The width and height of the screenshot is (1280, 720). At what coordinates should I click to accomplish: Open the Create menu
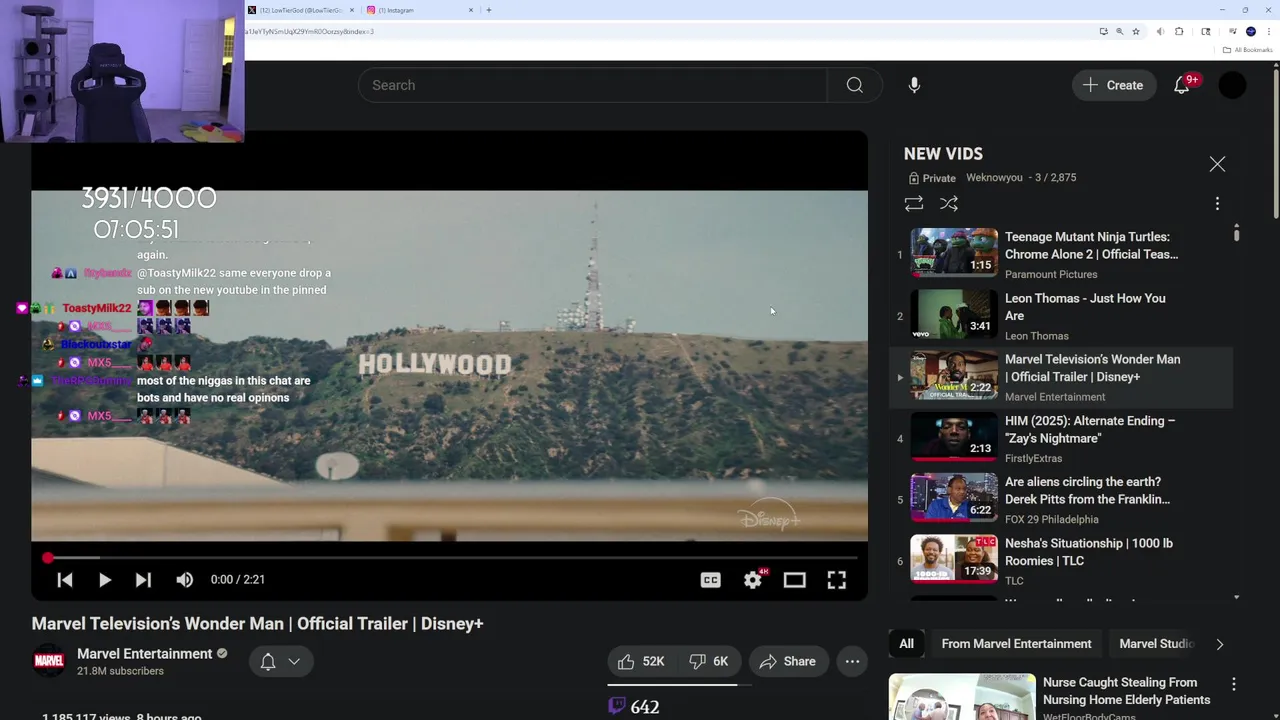point(1113,85)
